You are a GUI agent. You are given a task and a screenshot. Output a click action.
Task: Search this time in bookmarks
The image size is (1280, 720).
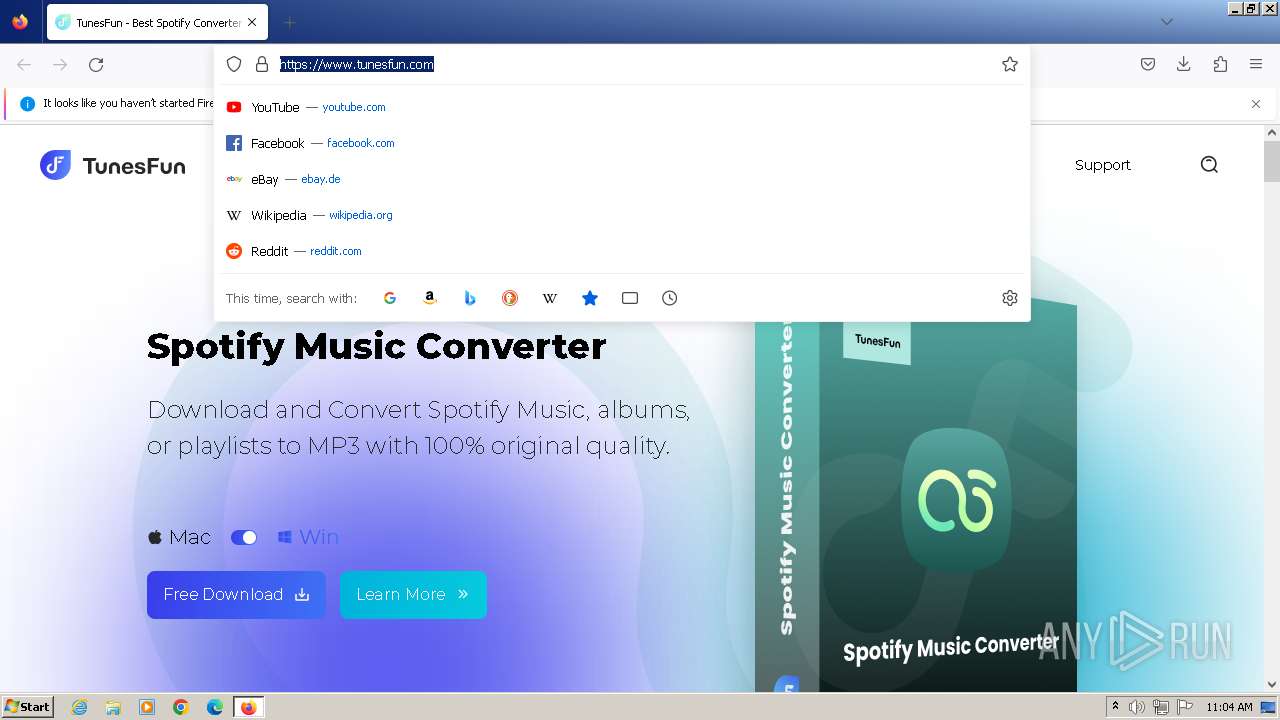tap(590, 298)
